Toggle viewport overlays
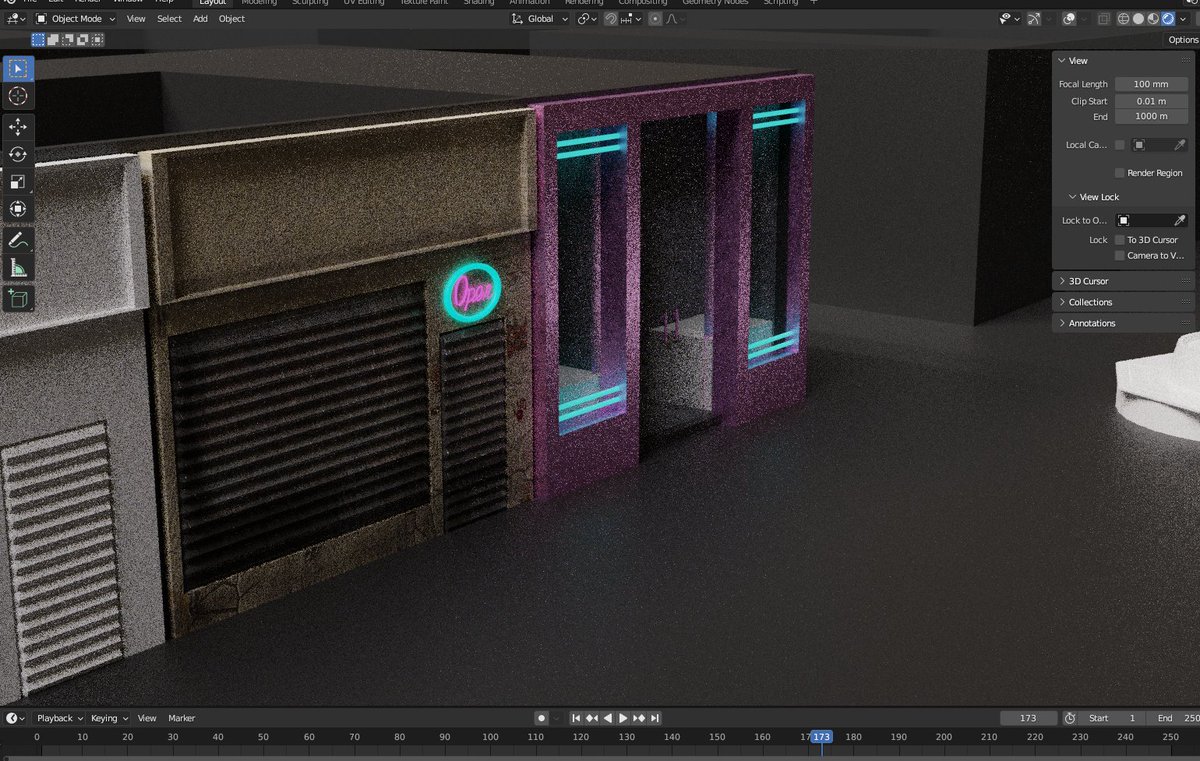The image size is (1200, 761). [1069, 18]
